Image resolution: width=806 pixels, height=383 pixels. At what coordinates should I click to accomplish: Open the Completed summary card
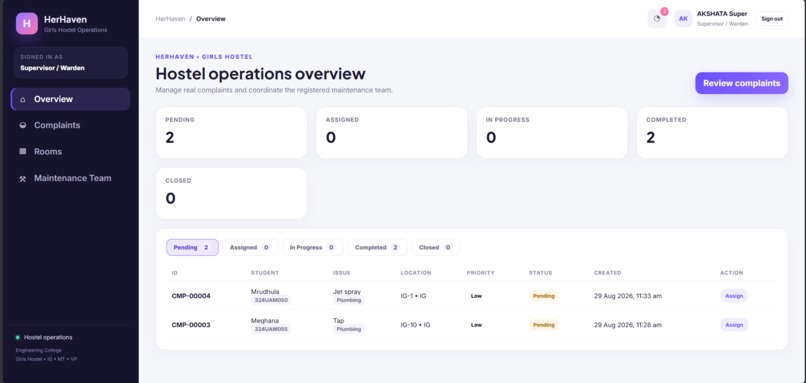[x=712, y=133]
